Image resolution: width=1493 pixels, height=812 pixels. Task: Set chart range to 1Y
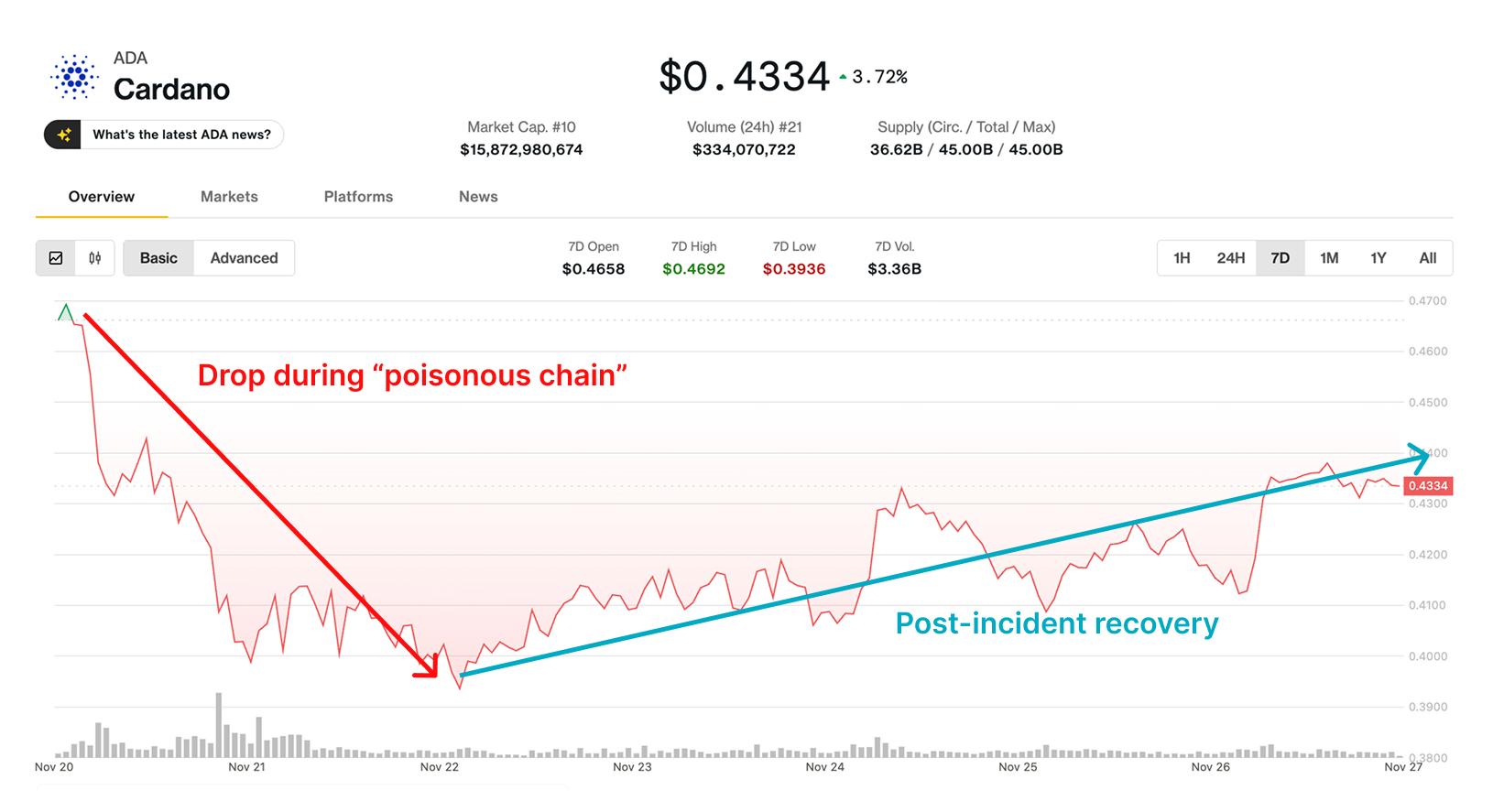(x=1378, y=258)
